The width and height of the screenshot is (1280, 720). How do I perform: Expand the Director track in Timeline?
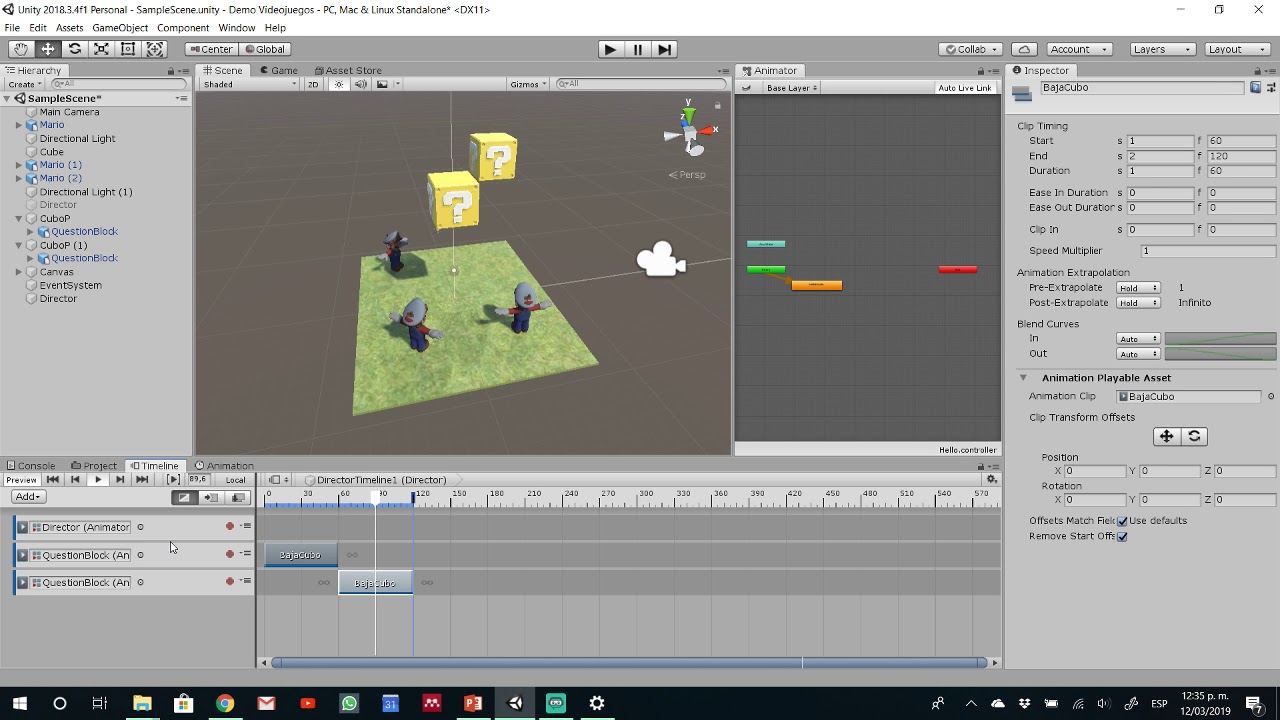(x=23, y=527)
